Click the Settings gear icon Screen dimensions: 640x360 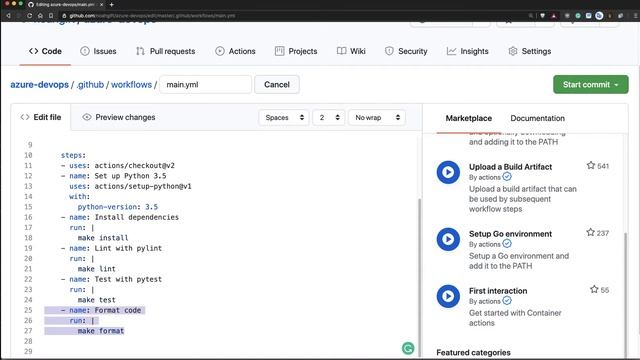coord(513,51)
